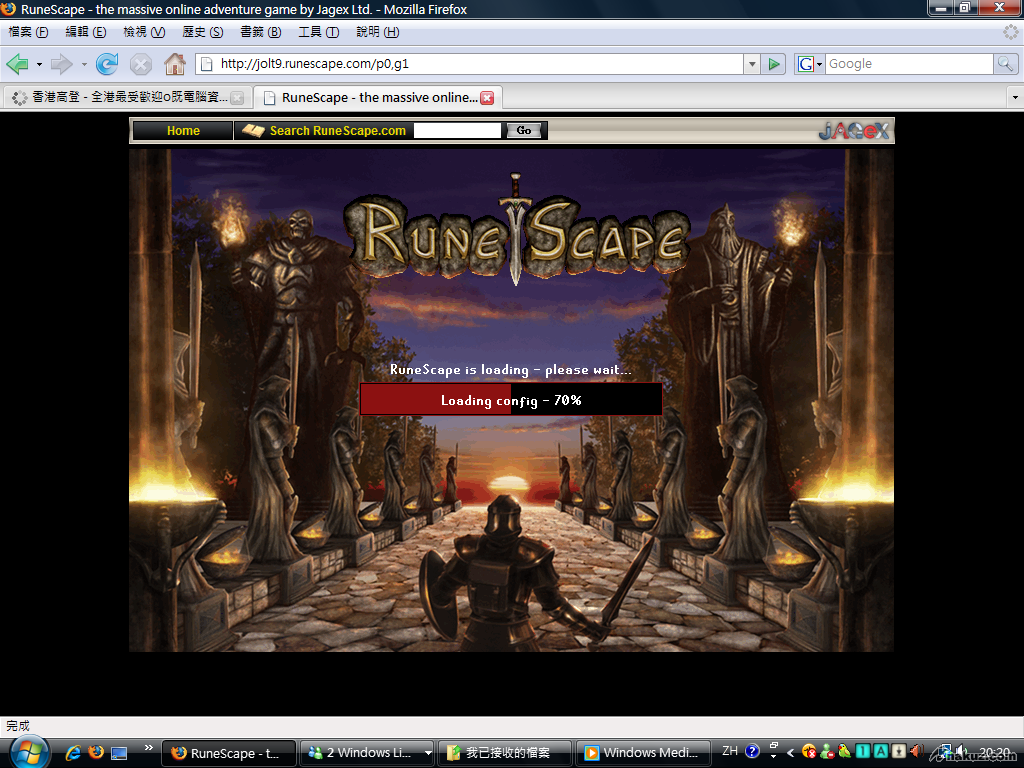Select the RuneScape browser tab

tap(377, 98)
